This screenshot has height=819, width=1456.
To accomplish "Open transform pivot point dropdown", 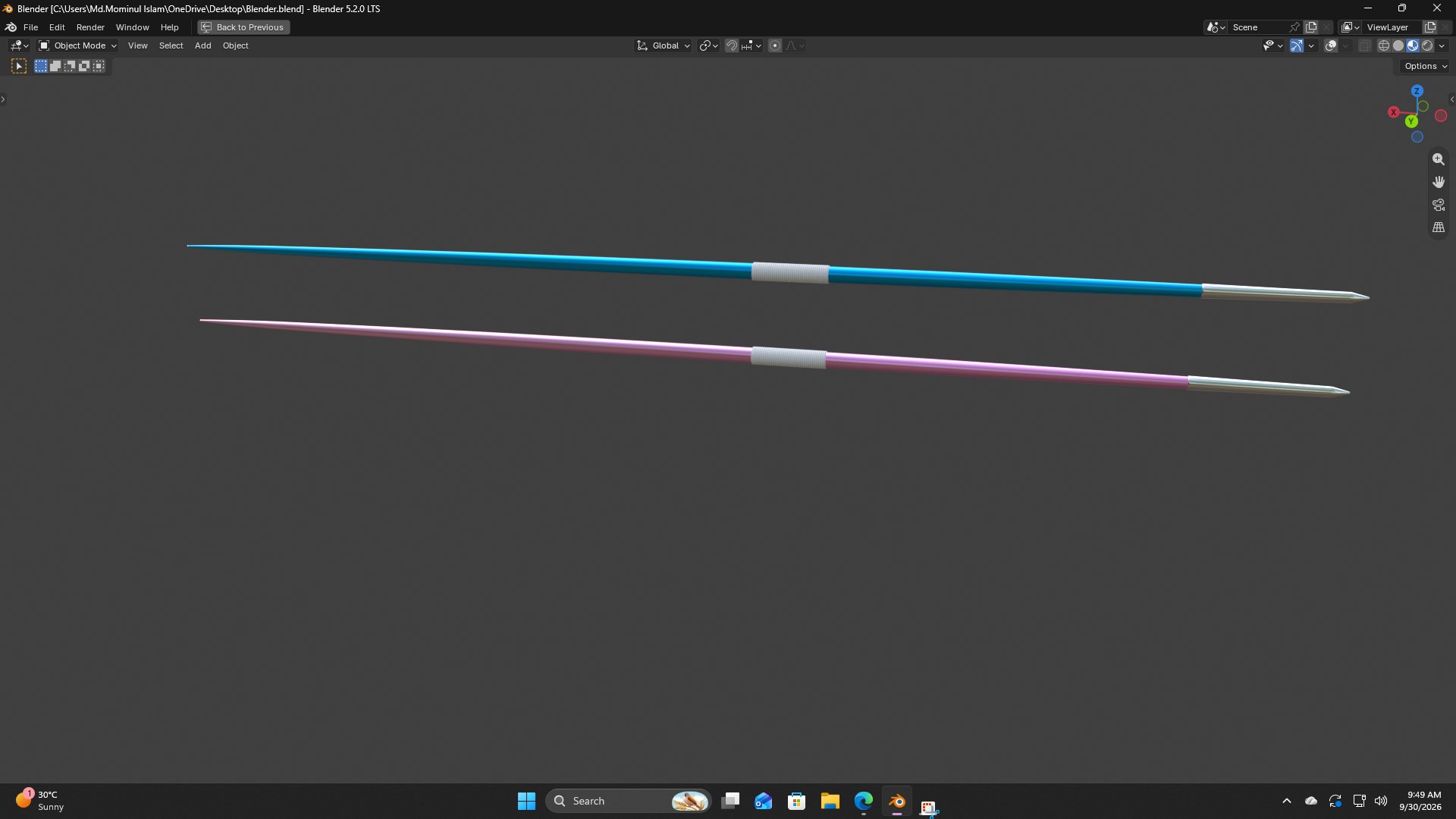I will tap(708, 45).
